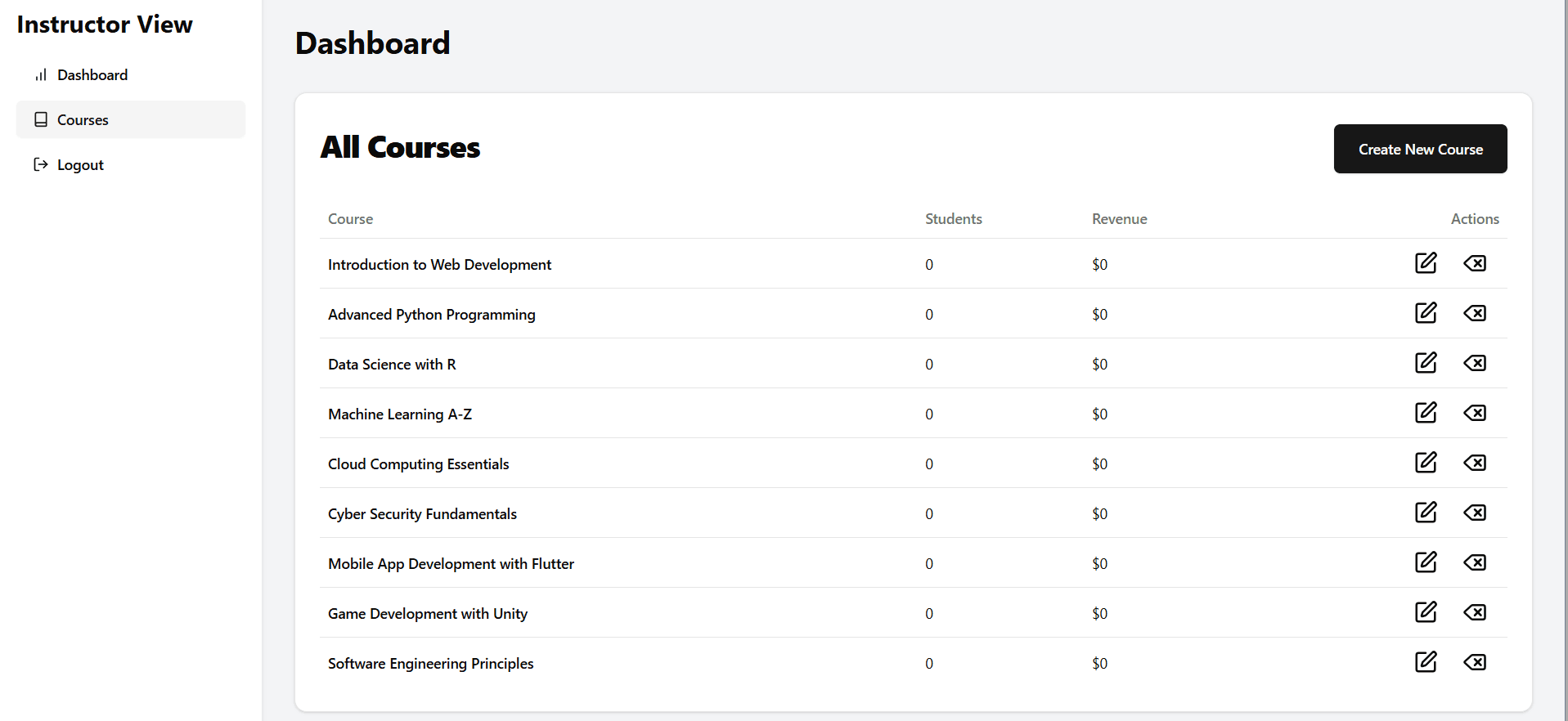
Task: Delete Introduction to Web Development course
Action: (x=1475, y=263)
